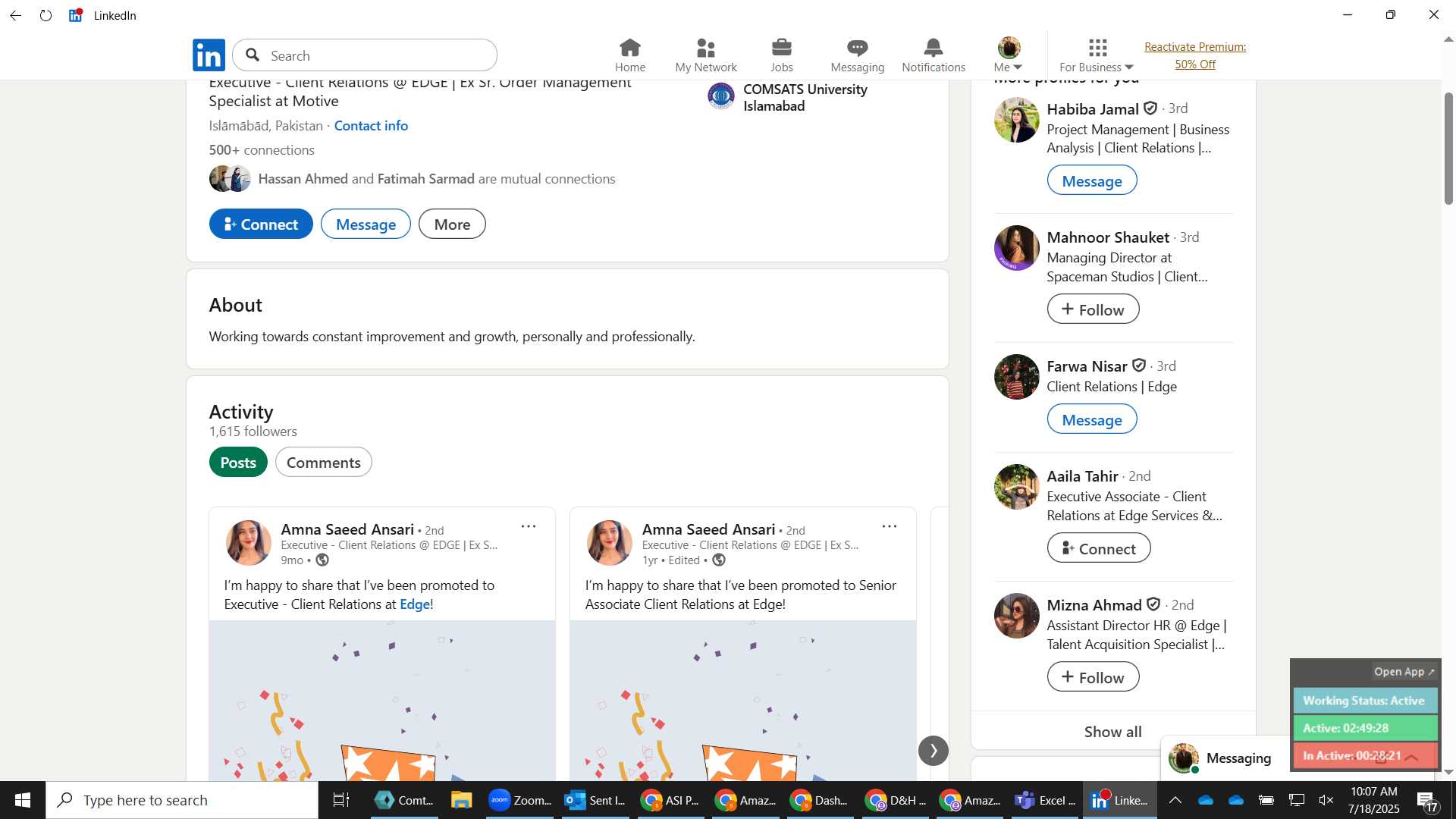Click Open App in tracker widget
Screen dimensions: 1456x819
point(1404,672)
